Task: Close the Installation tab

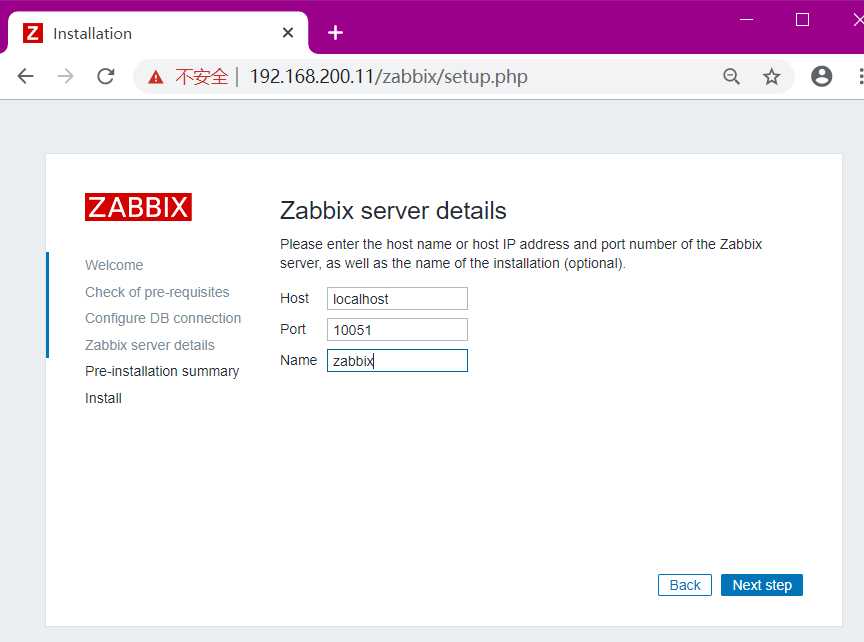Action: tap(288, 33)
